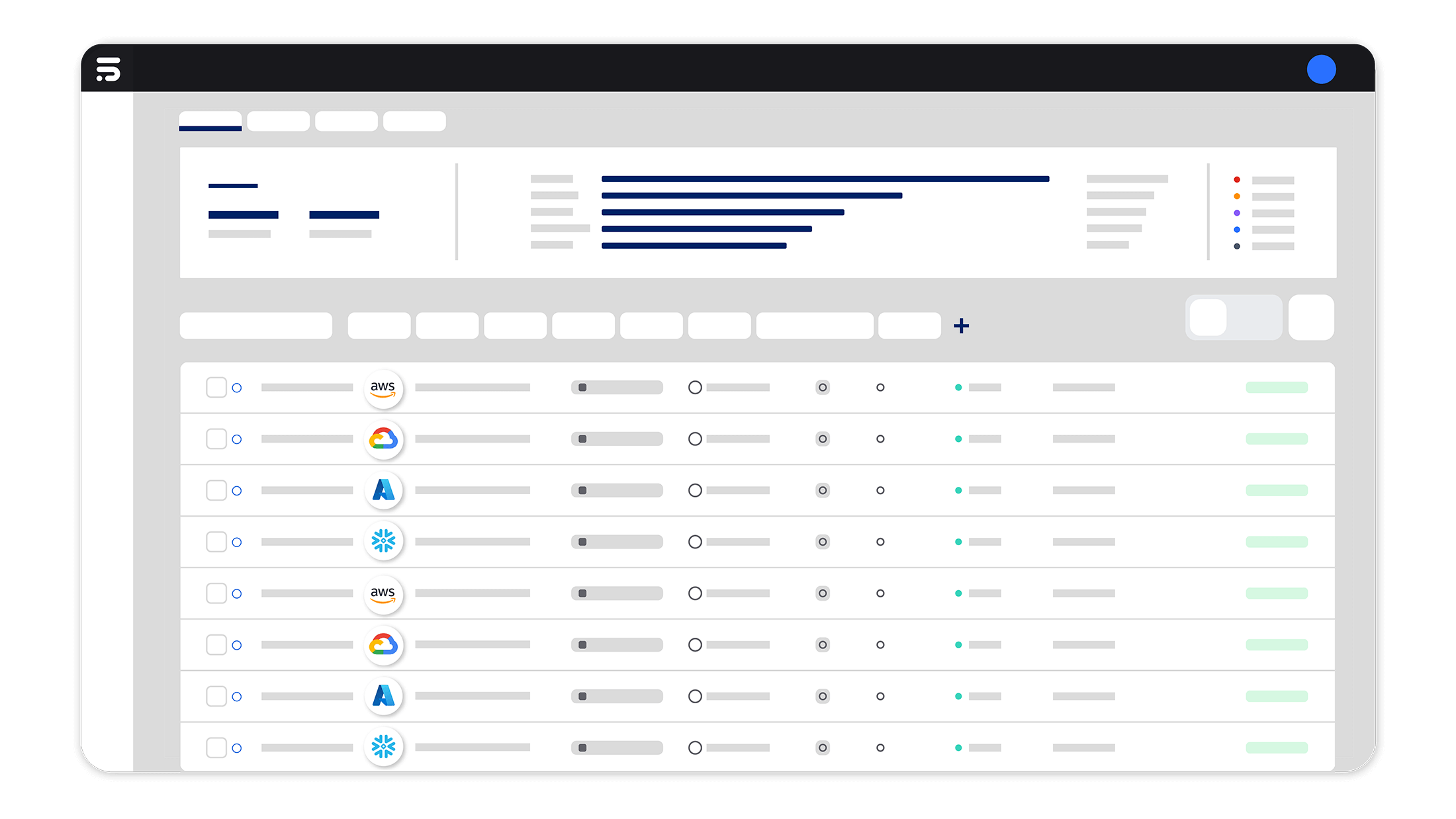
Task: Check the first row checkbox
Action: (x=216, y=388)
